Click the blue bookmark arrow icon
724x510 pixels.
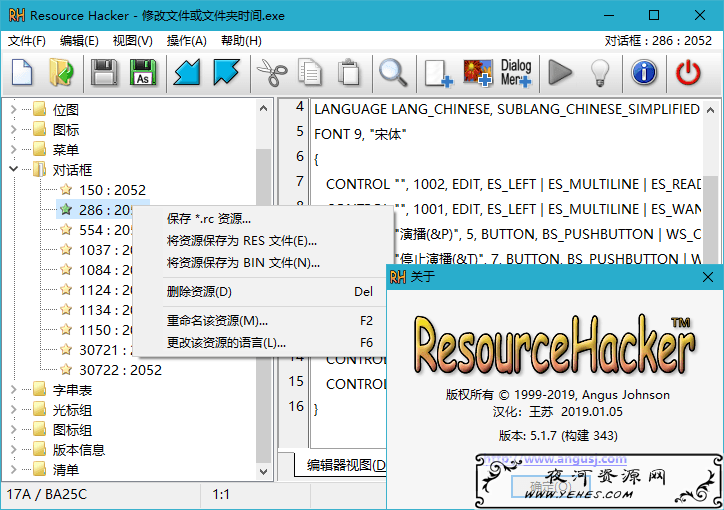pyautogui.click(x=226, y=72)
